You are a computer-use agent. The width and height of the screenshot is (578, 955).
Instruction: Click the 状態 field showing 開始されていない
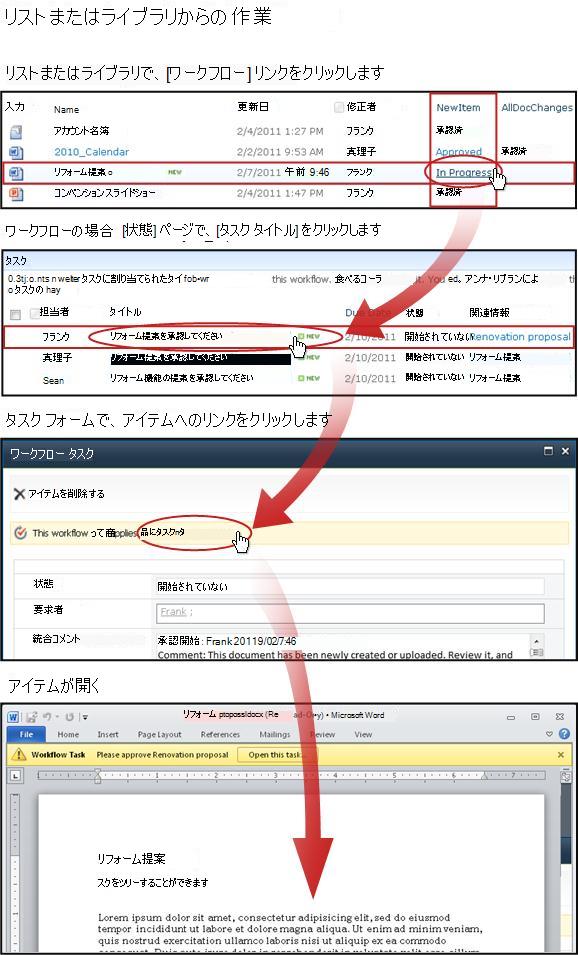click(x=350, y=587)
